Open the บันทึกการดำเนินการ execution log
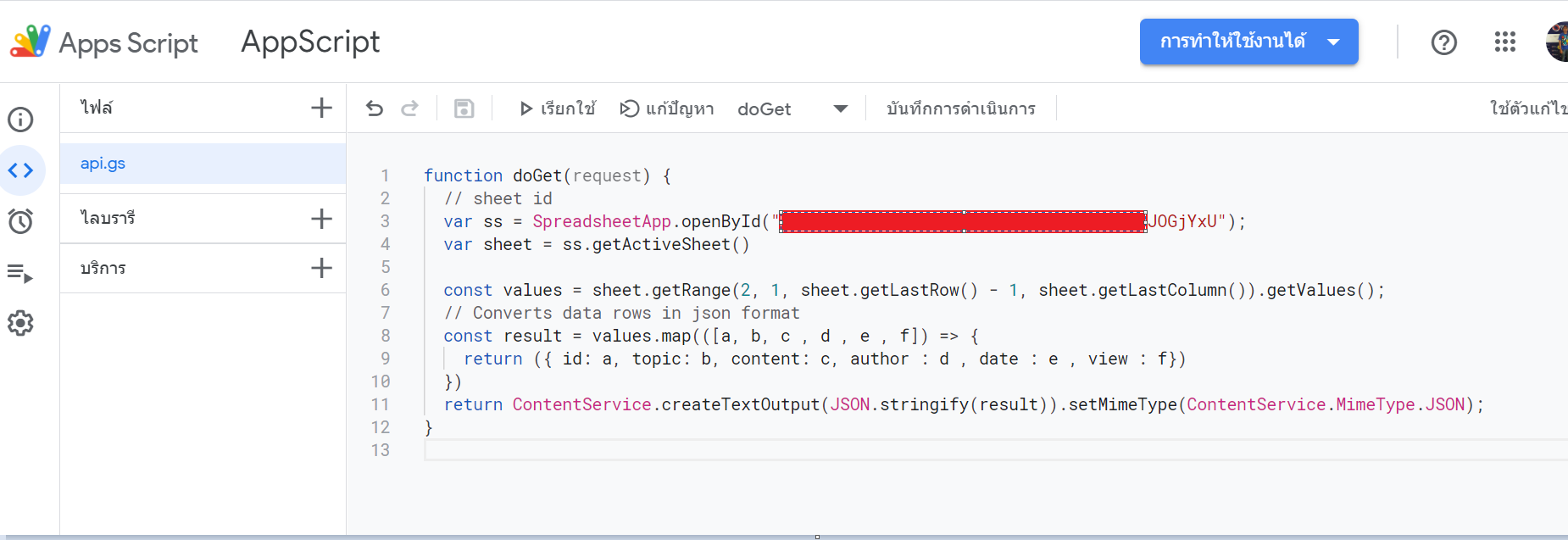 [961, 109]
